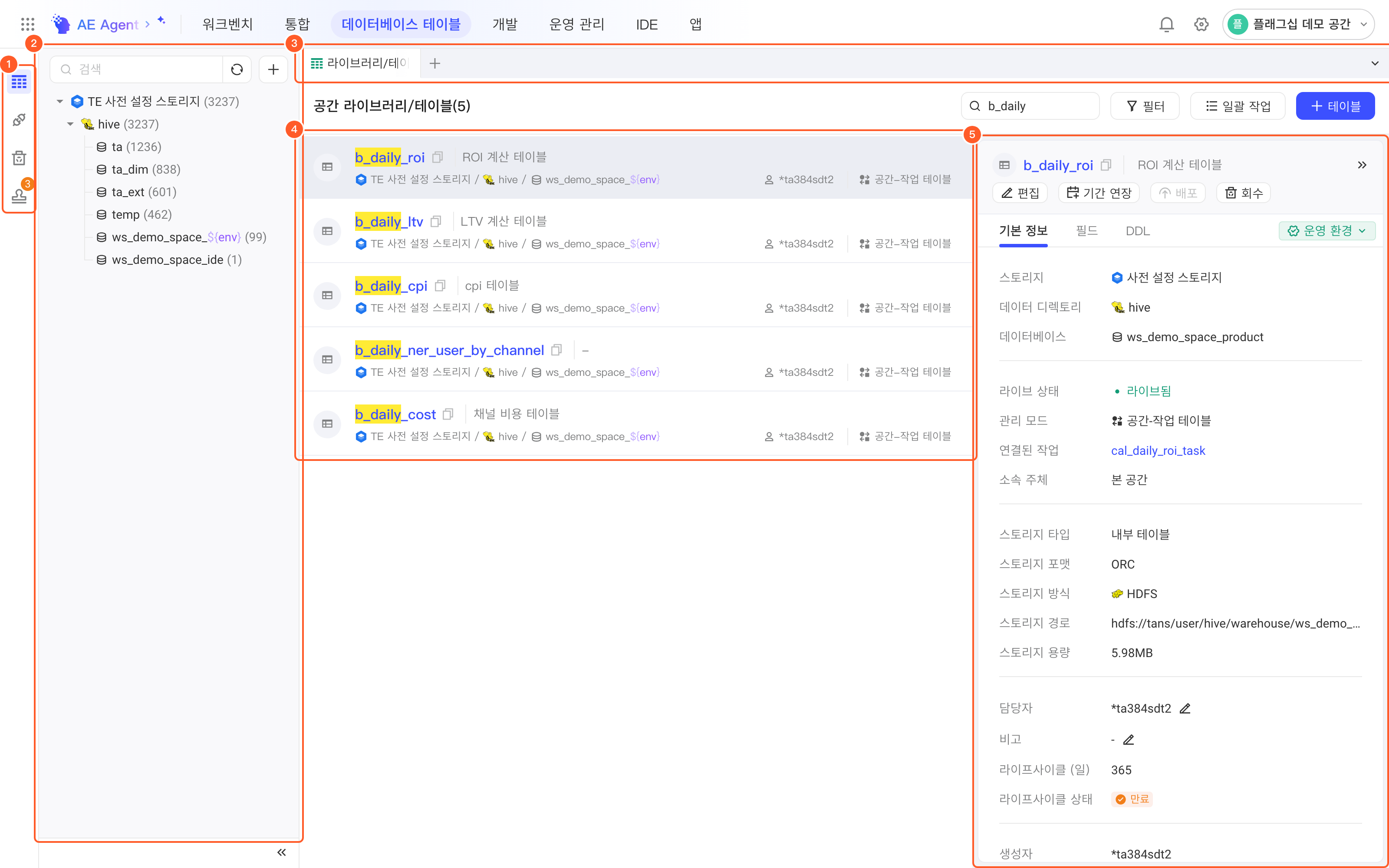
Task: Click the 기간 연장 button
Action: [1099, 193]
